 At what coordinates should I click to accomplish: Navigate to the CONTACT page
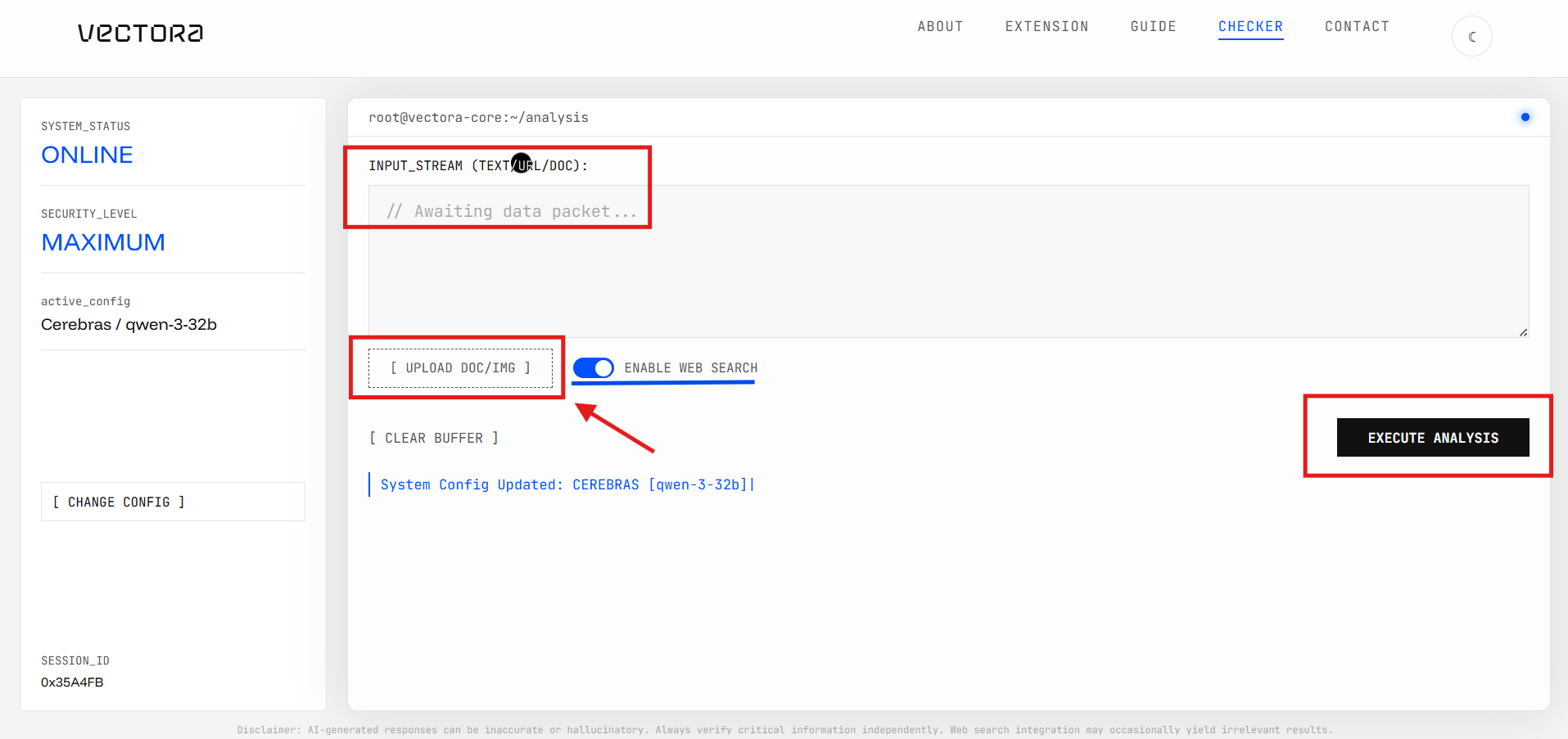coord(1357,26)
